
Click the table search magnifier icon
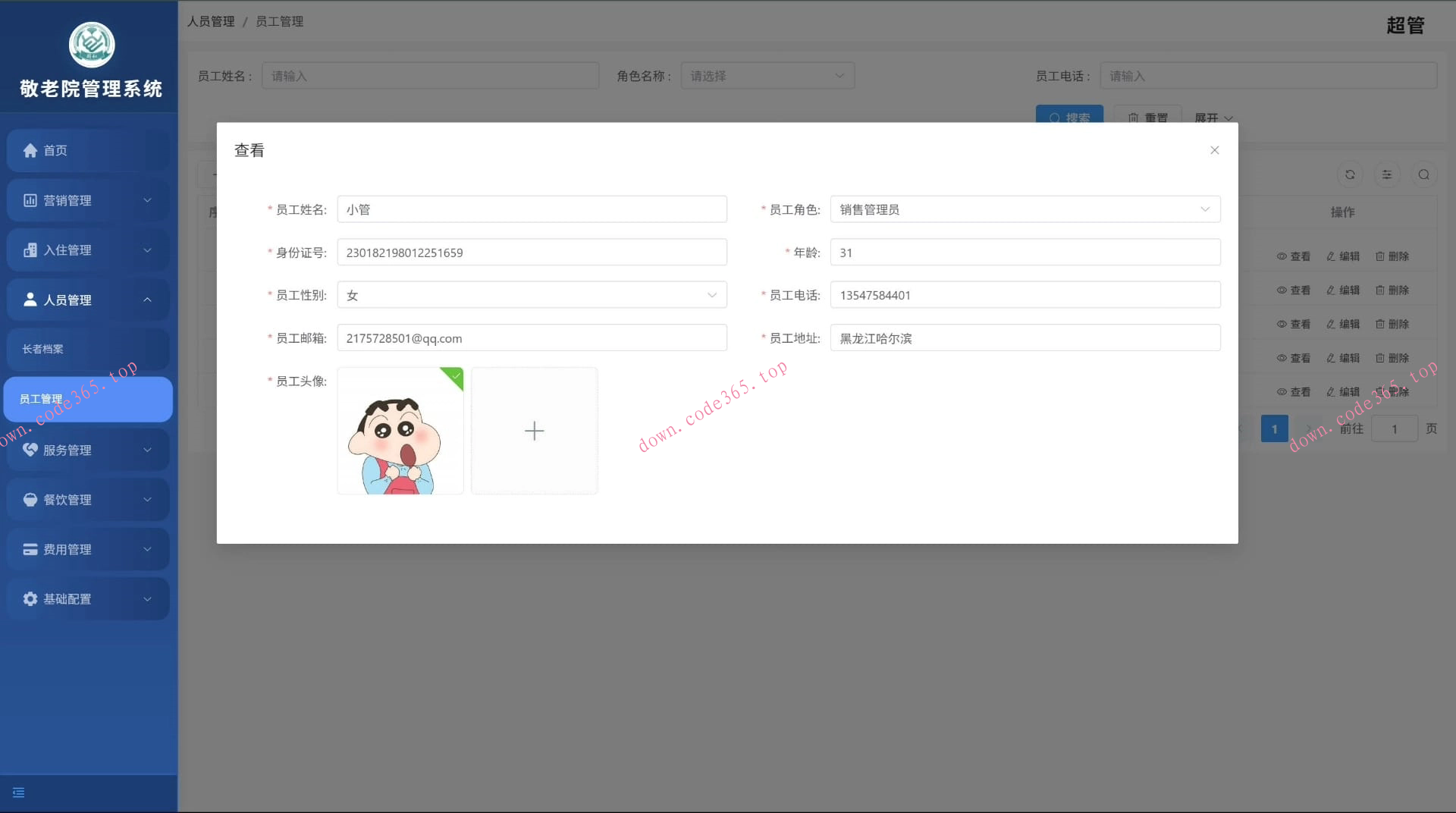1423,174
